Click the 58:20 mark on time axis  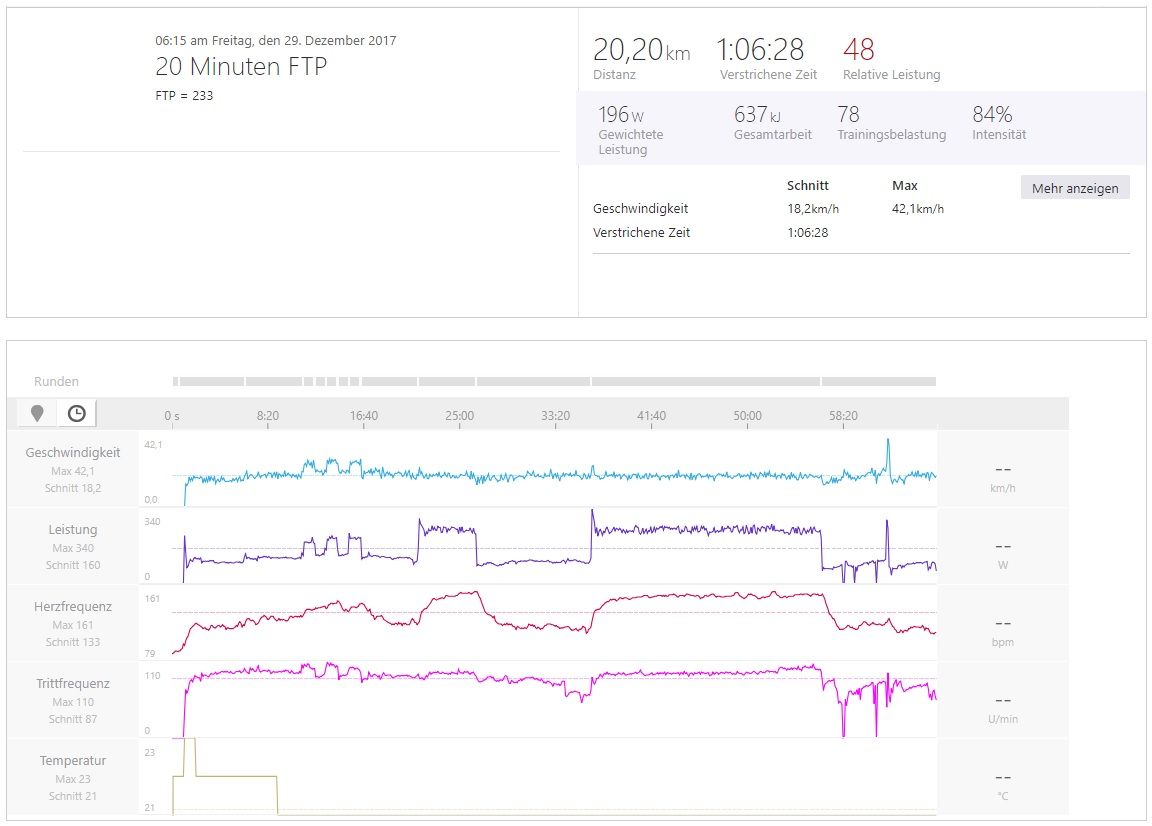[x=843, y=415]
